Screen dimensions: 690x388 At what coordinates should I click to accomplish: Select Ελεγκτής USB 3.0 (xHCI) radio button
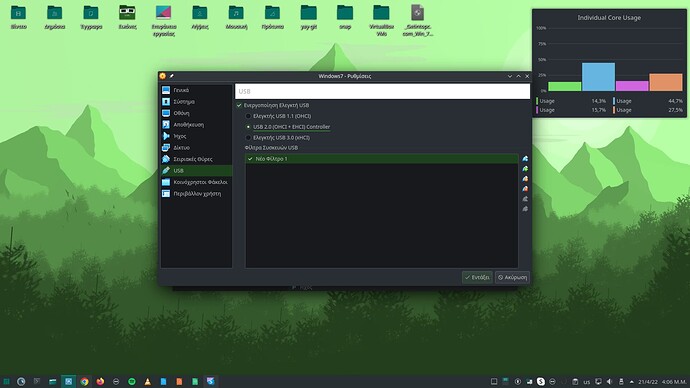click(x=248, y=138)
